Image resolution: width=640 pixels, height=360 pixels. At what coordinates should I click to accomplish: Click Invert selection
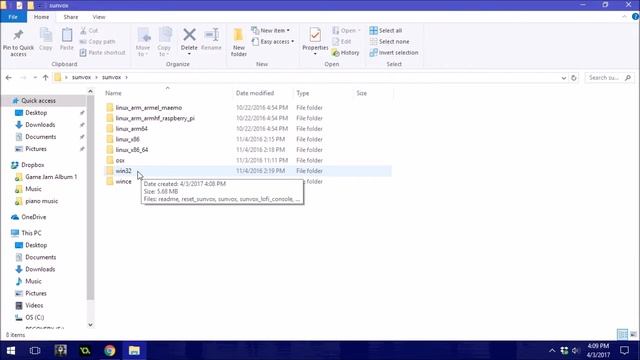click(x=394, y=53)
